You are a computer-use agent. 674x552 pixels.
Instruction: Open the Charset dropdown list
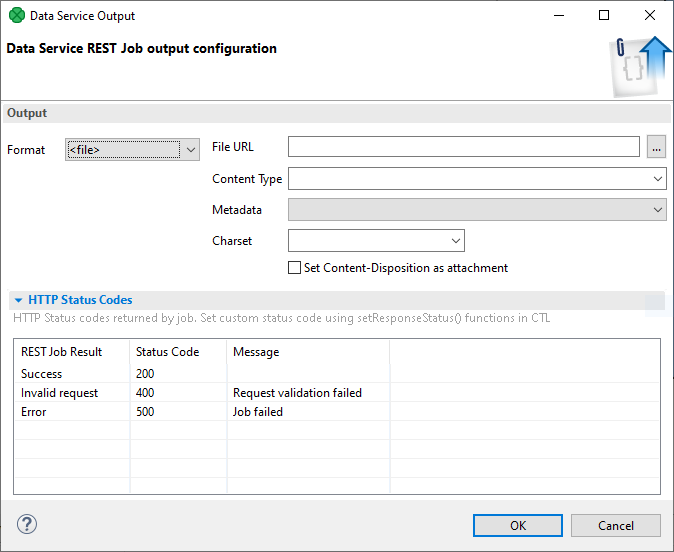click(456, 241)
